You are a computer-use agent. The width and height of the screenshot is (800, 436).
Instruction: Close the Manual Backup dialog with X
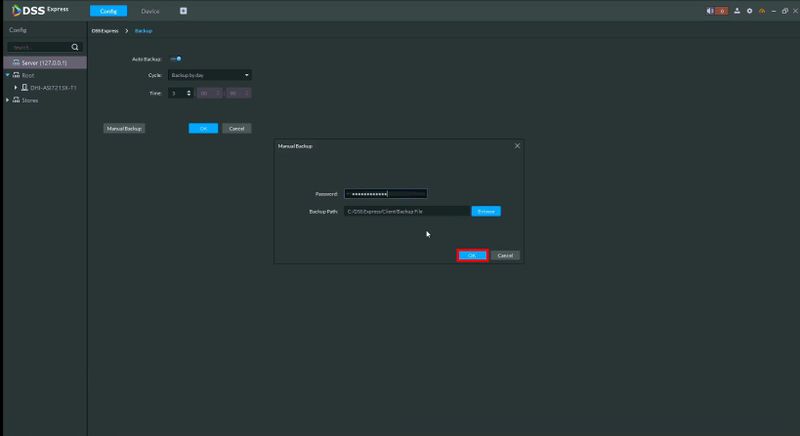(x=517, y=146)
